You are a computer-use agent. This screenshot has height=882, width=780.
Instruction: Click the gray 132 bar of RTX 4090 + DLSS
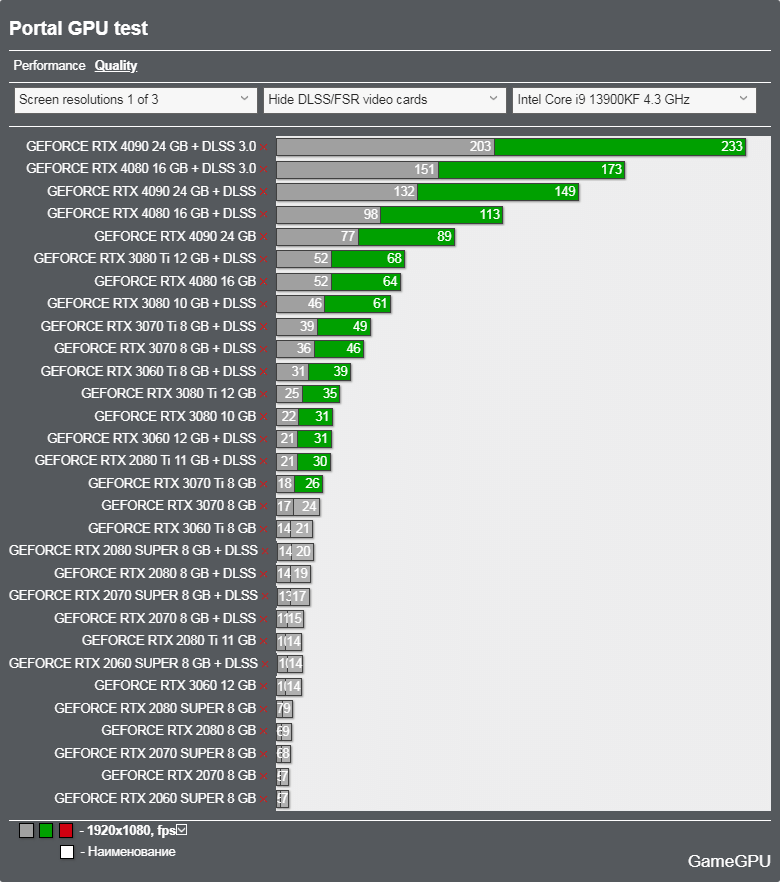(347, 192)
